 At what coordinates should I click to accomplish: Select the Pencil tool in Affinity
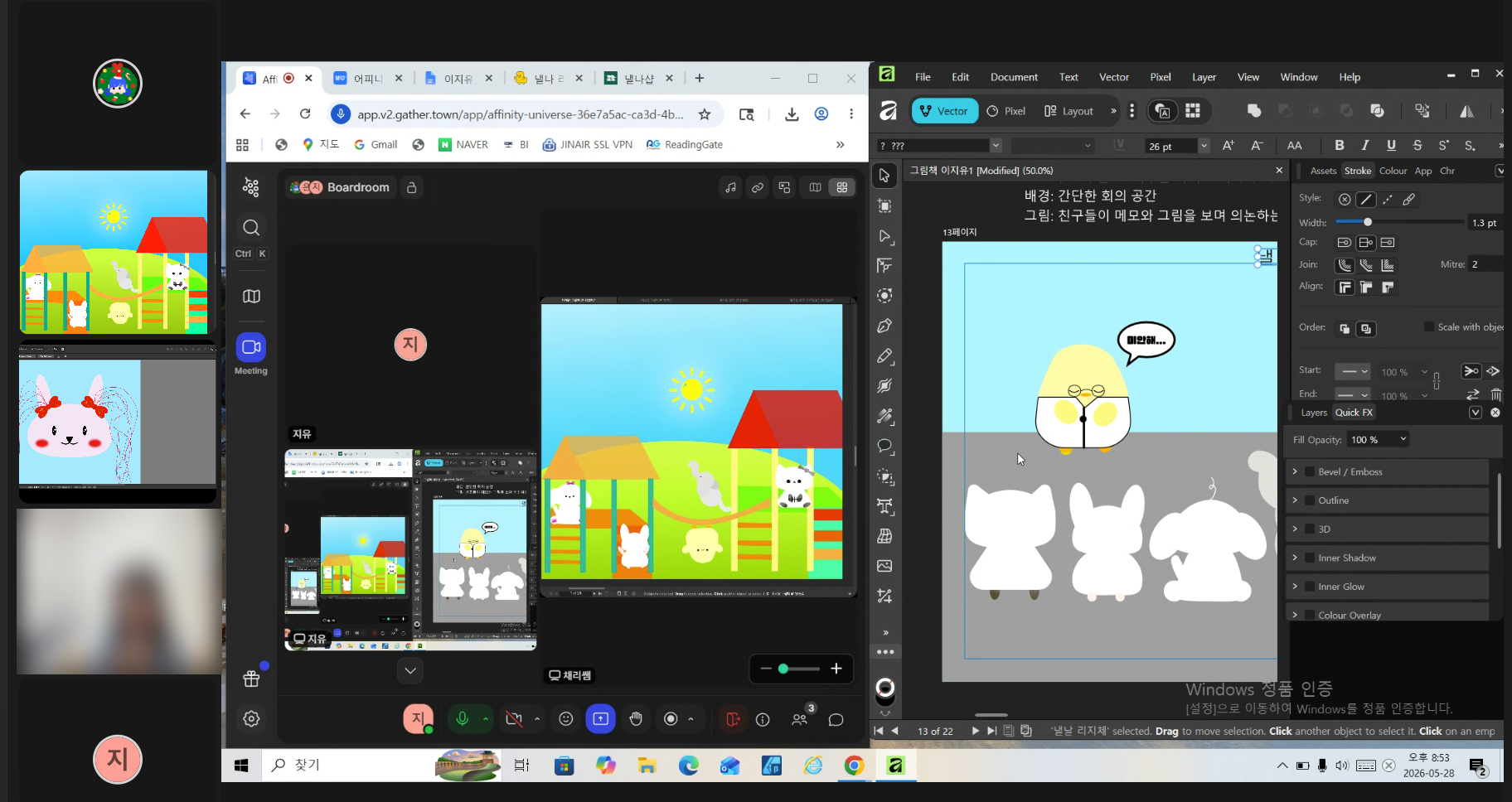[x=884, y=356]
